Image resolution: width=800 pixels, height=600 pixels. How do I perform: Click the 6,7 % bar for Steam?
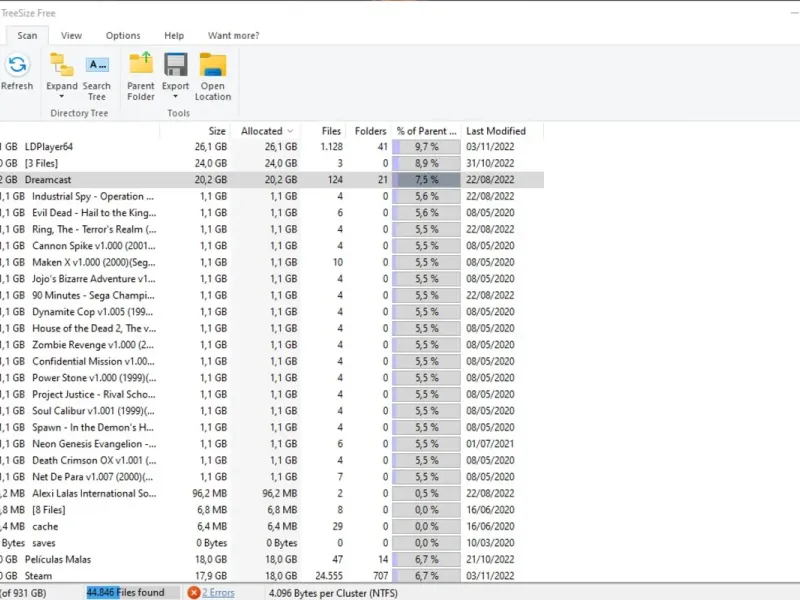[x=427, y=576]
